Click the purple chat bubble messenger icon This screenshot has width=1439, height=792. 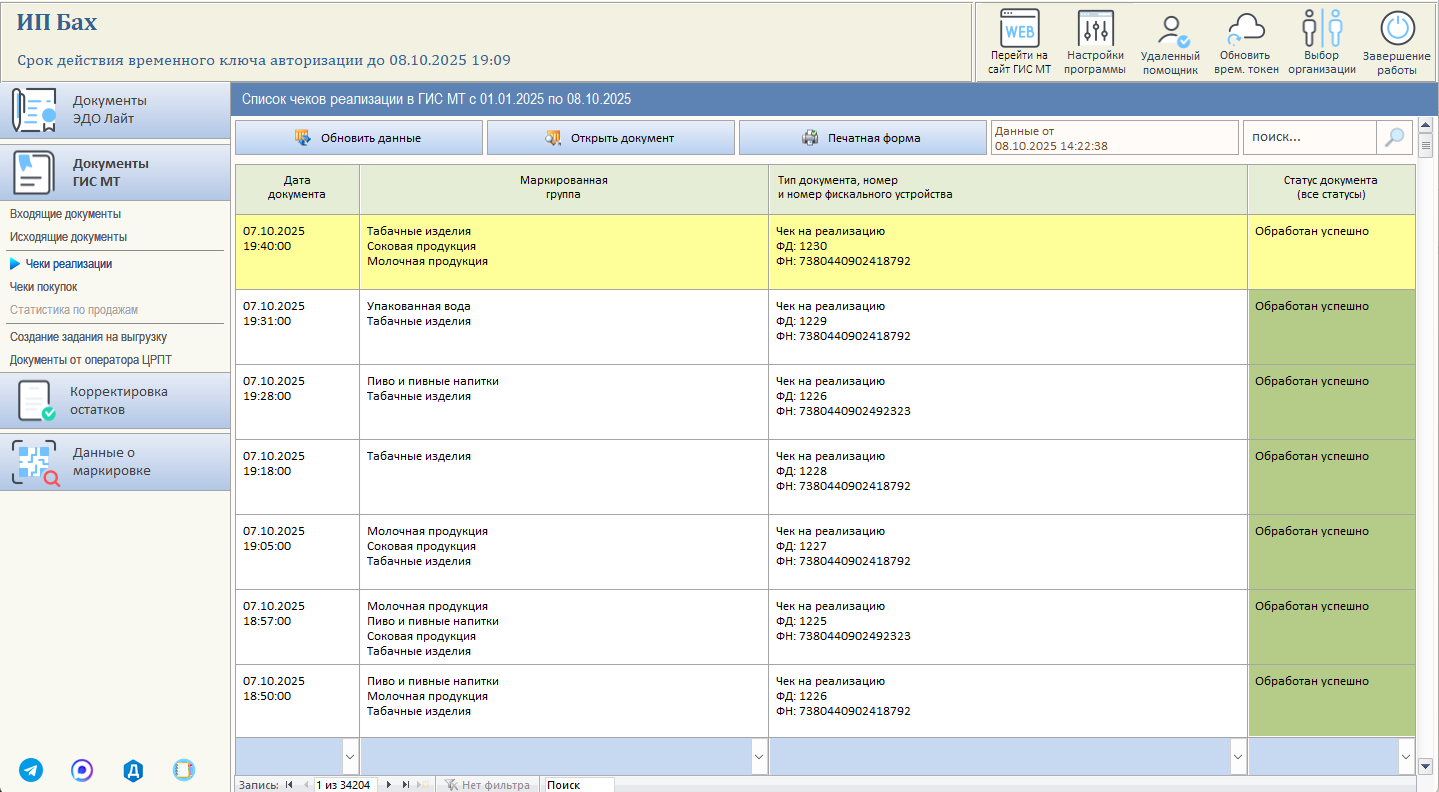(82, 770)
